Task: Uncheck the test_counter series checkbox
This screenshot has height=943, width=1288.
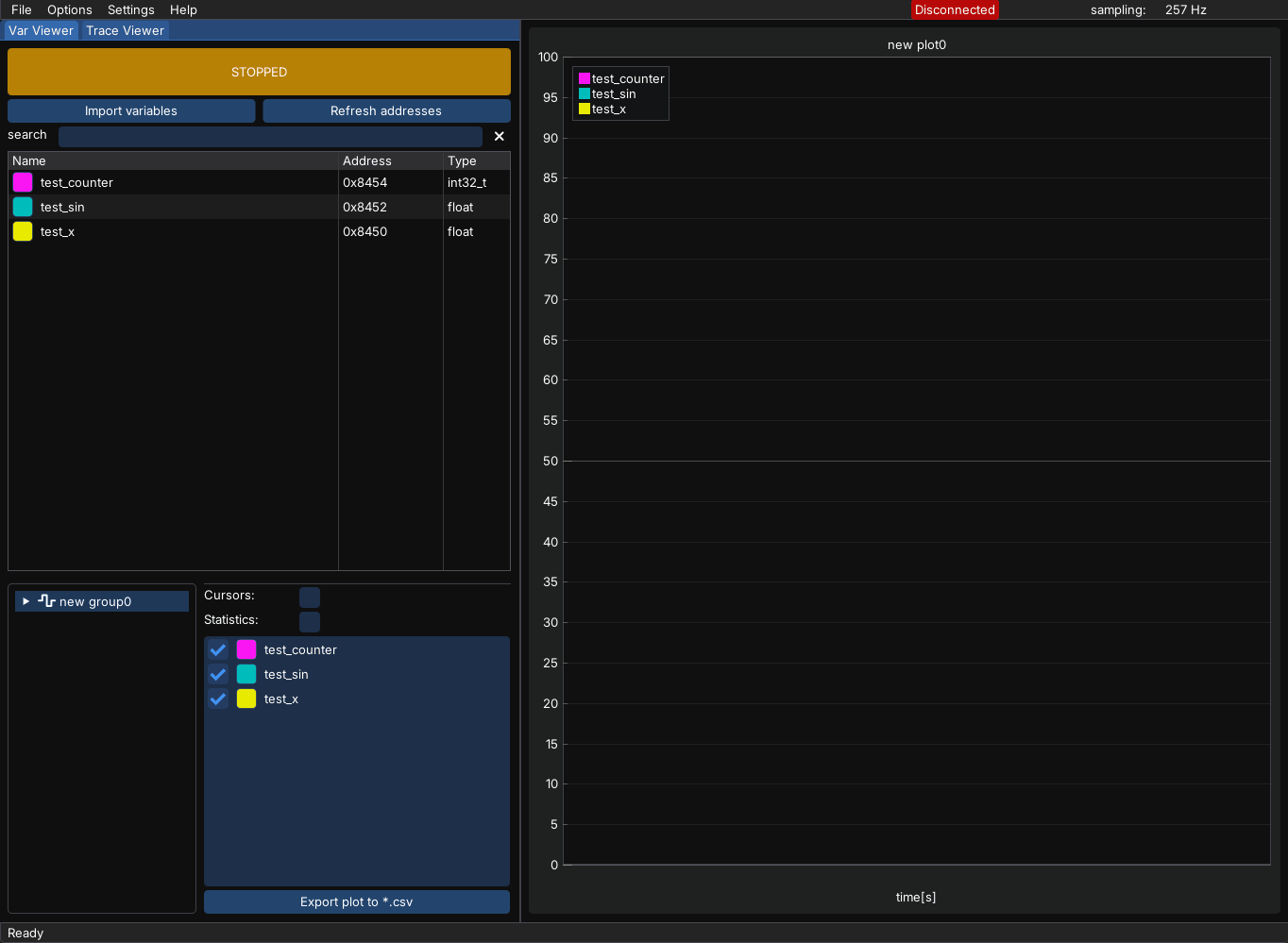Action: coord(218,649)
